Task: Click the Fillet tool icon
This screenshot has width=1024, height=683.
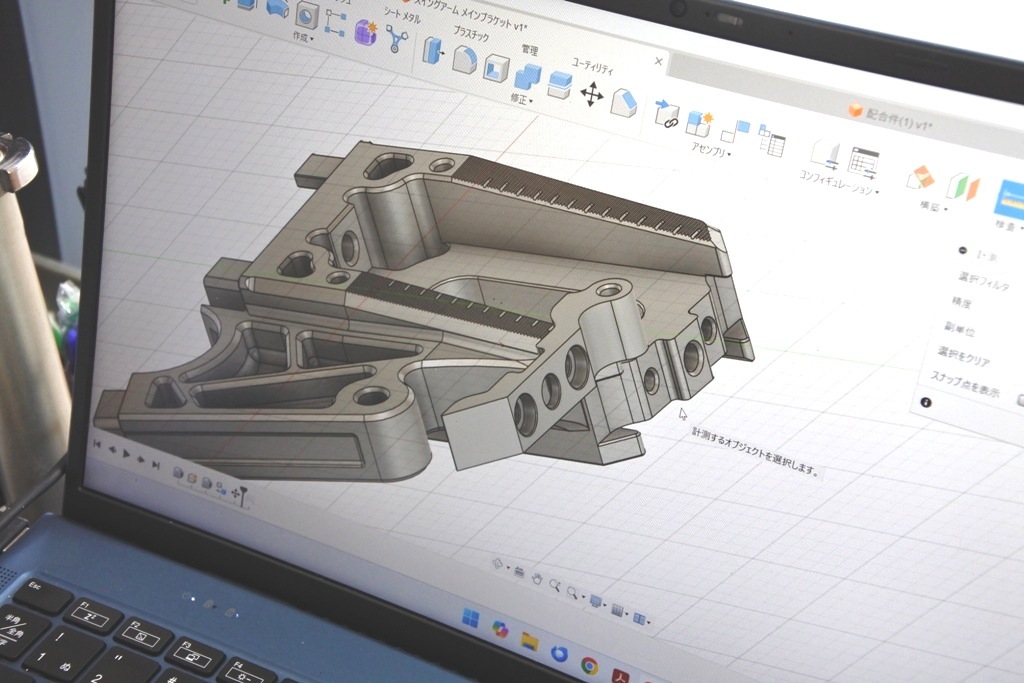Action: coord(463,60)
